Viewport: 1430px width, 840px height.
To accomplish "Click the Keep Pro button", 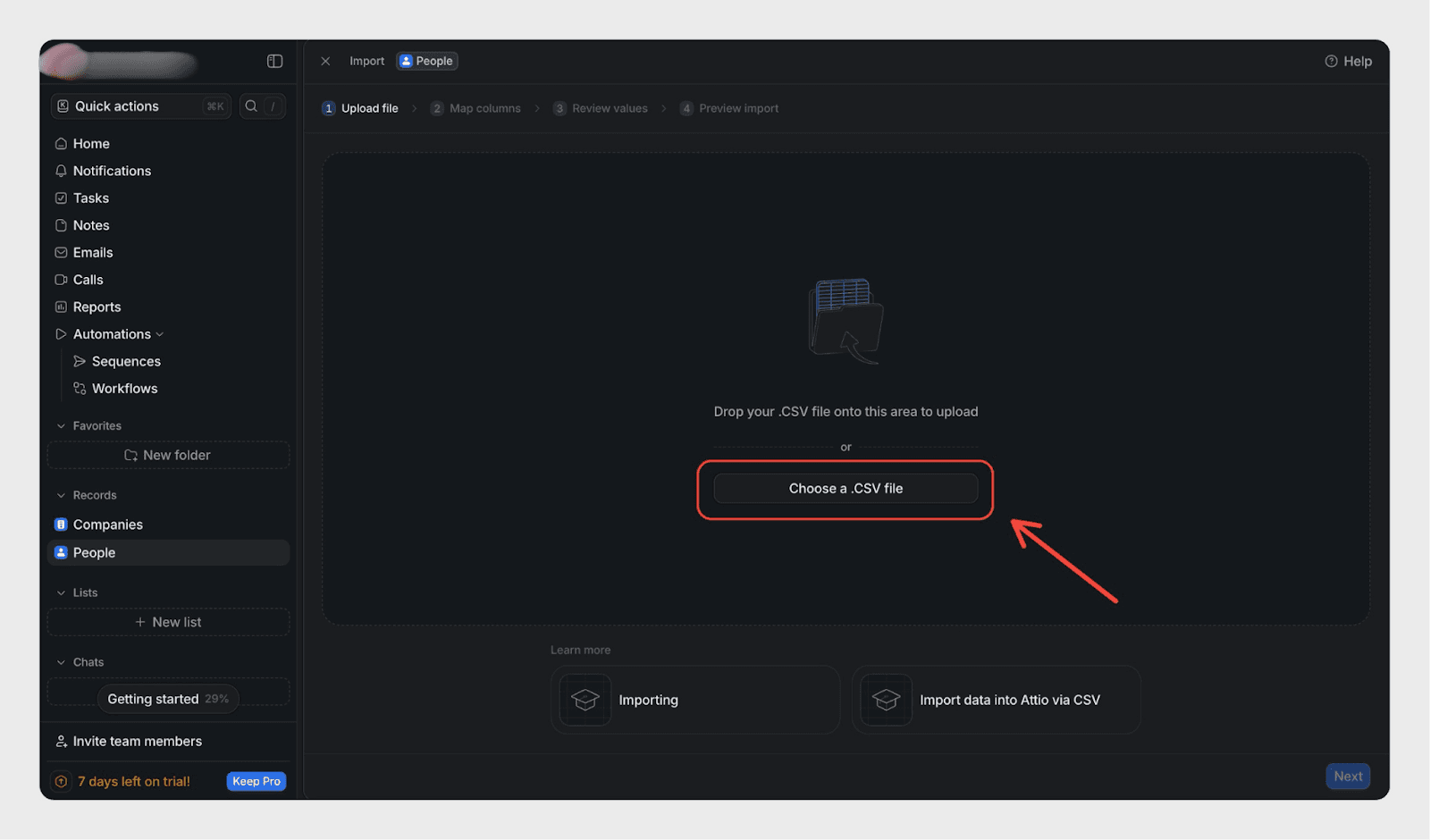I will pyautogui.click(x=257, y=781).
